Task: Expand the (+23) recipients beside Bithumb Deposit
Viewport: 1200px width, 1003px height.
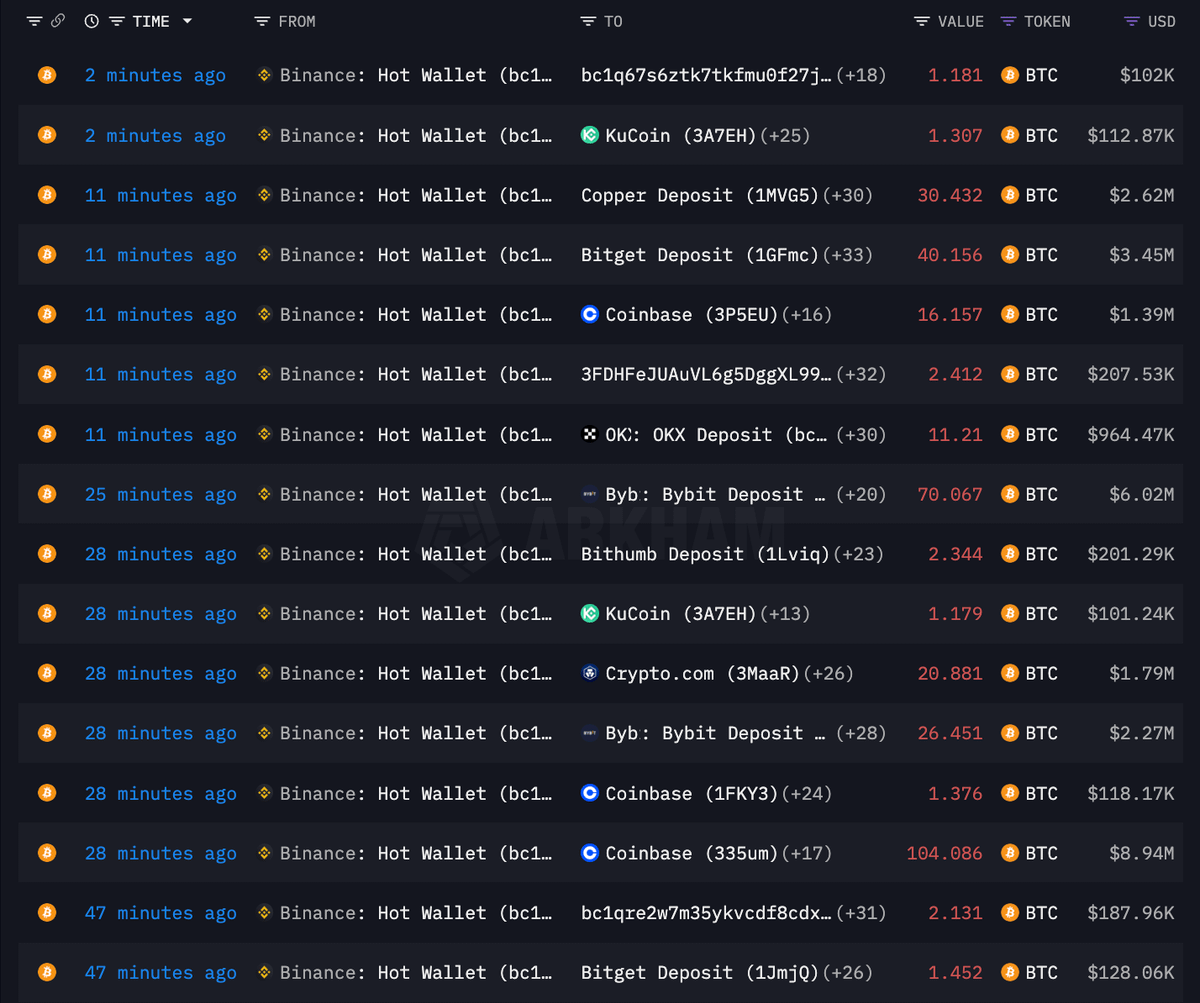Action: click(858, 554)
